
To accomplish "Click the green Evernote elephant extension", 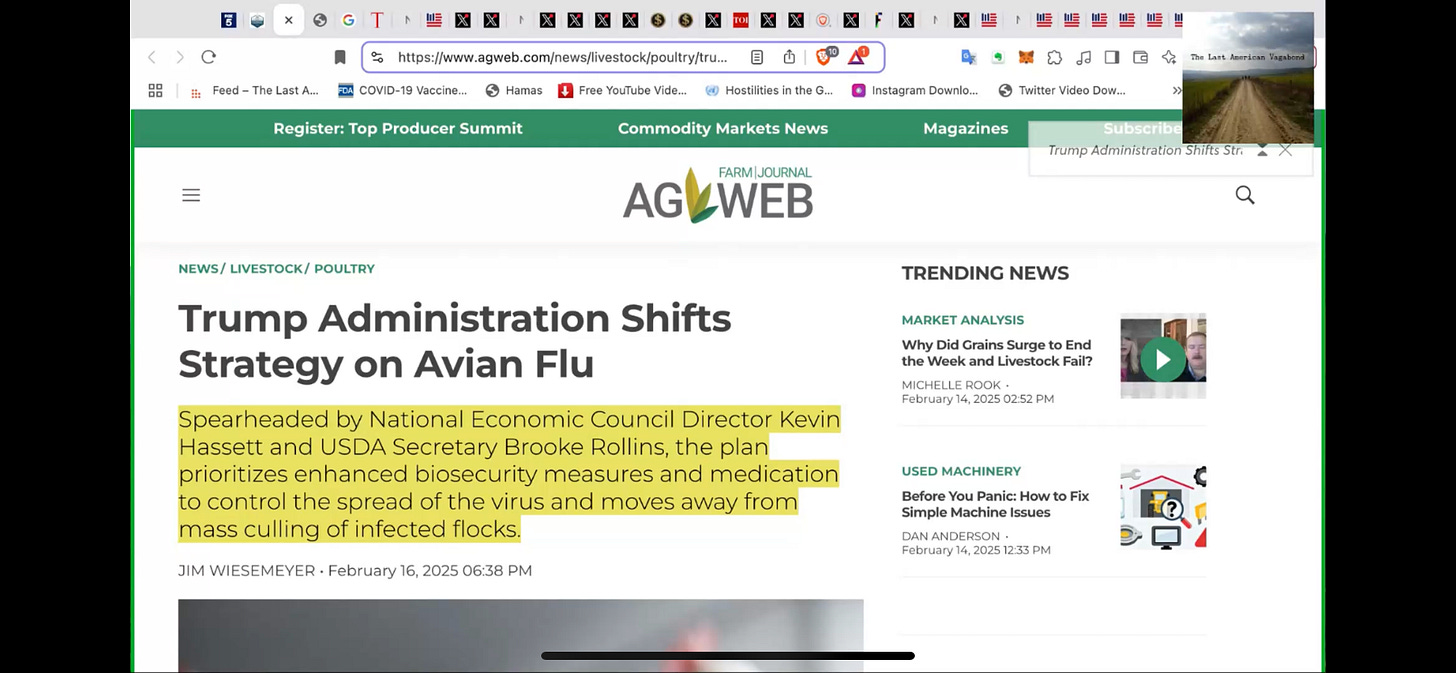I will point(998,57).
